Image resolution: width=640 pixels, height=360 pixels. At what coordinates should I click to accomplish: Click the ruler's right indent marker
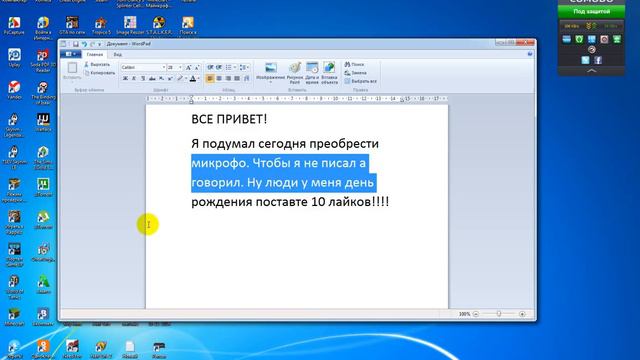402,100
